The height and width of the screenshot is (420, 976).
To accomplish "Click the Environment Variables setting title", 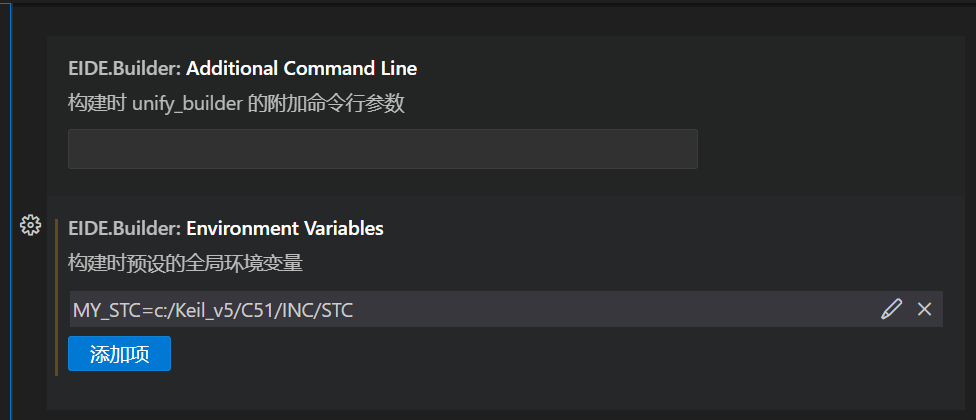I will pyautogui.click(x=284, y=228).
